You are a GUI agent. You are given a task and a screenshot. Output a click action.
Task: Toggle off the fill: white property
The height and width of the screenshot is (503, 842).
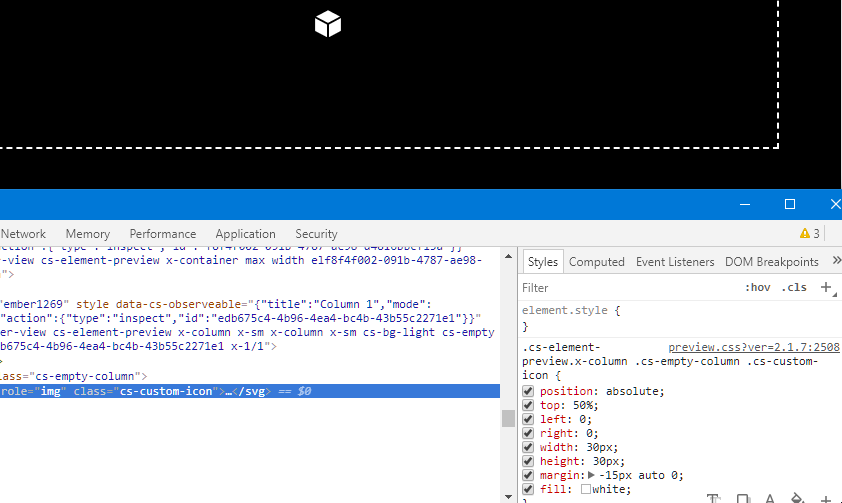[x=528, y=489]
